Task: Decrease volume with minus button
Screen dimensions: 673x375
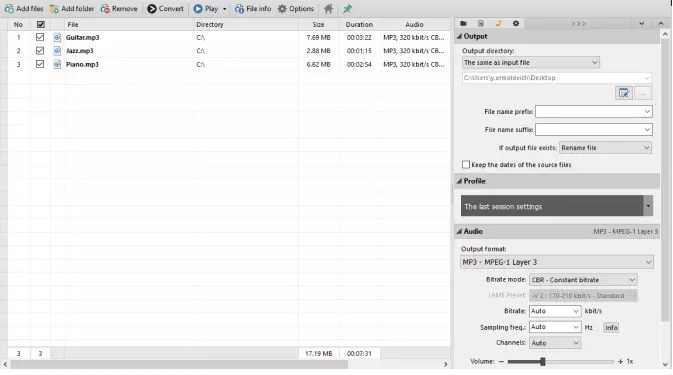Action: [x=501, y=362]
